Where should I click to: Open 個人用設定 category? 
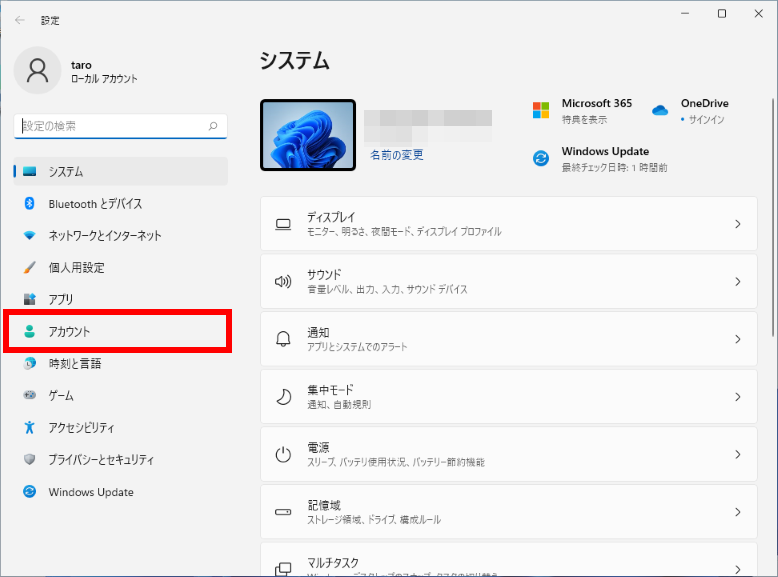tap(121, 267)
